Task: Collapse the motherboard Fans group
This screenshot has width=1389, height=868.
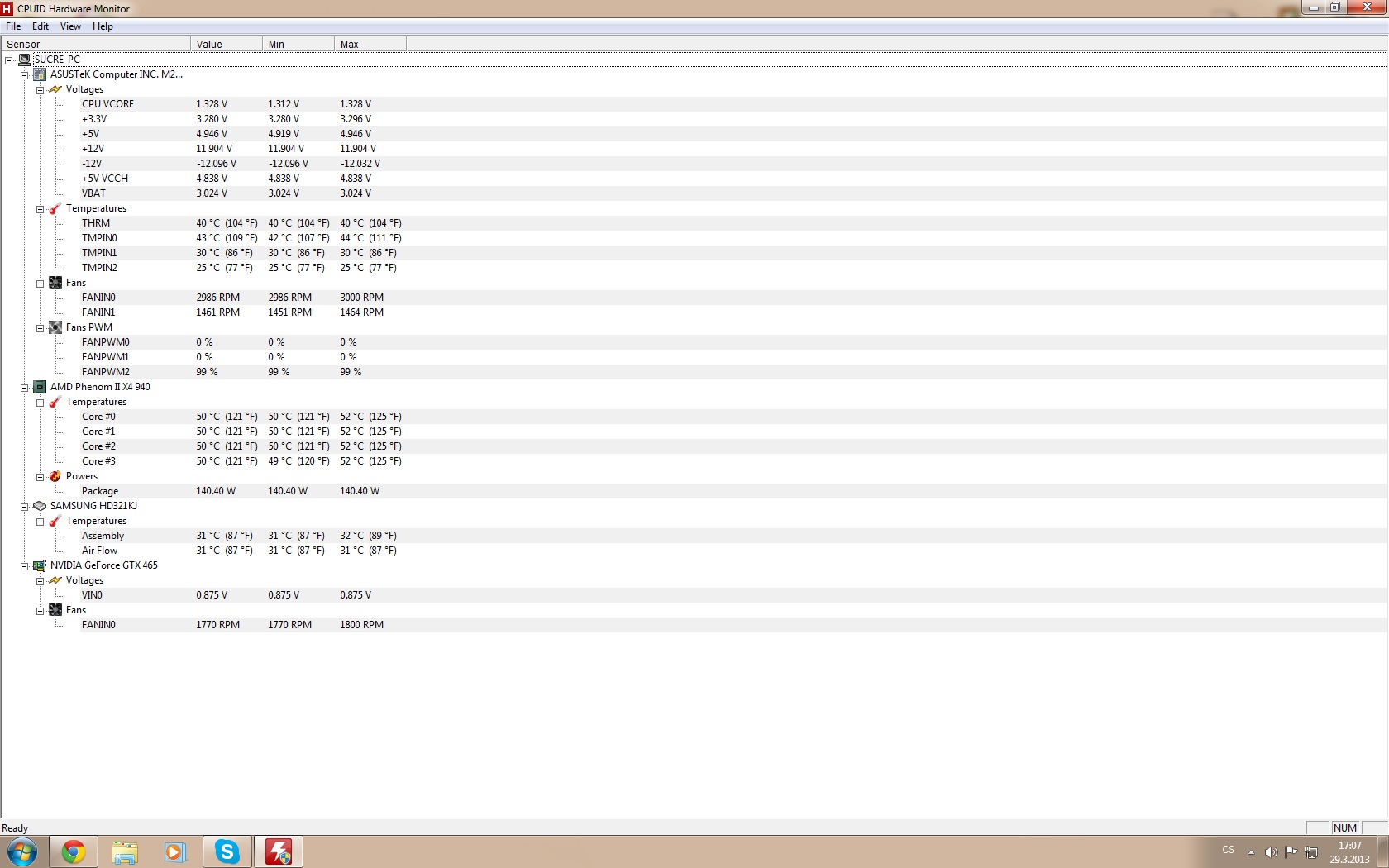Action: [x=40, y=284]
